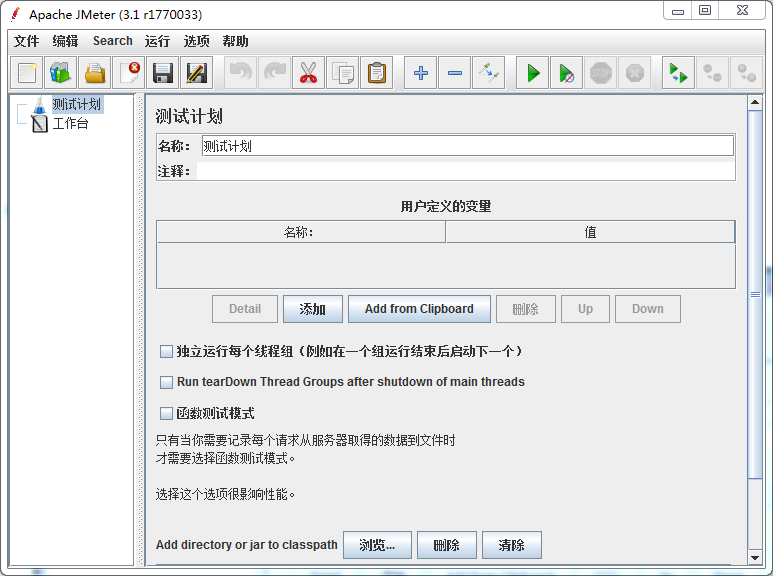Screen dimensions: 773x576
Task: Click 删除 button next to Add from Clipboard
Action: tap(526, 309)
